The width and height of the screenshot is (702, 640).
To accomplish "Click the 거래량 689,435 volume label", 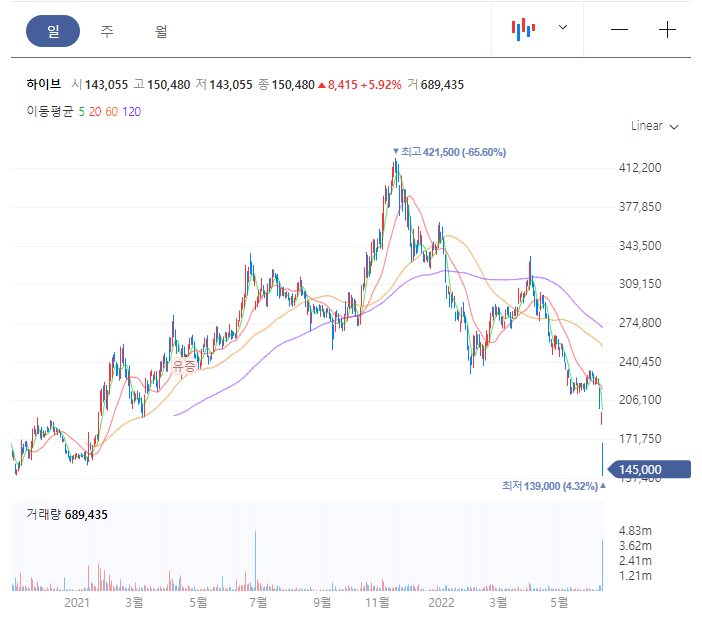I will click(x=67, y=515).
